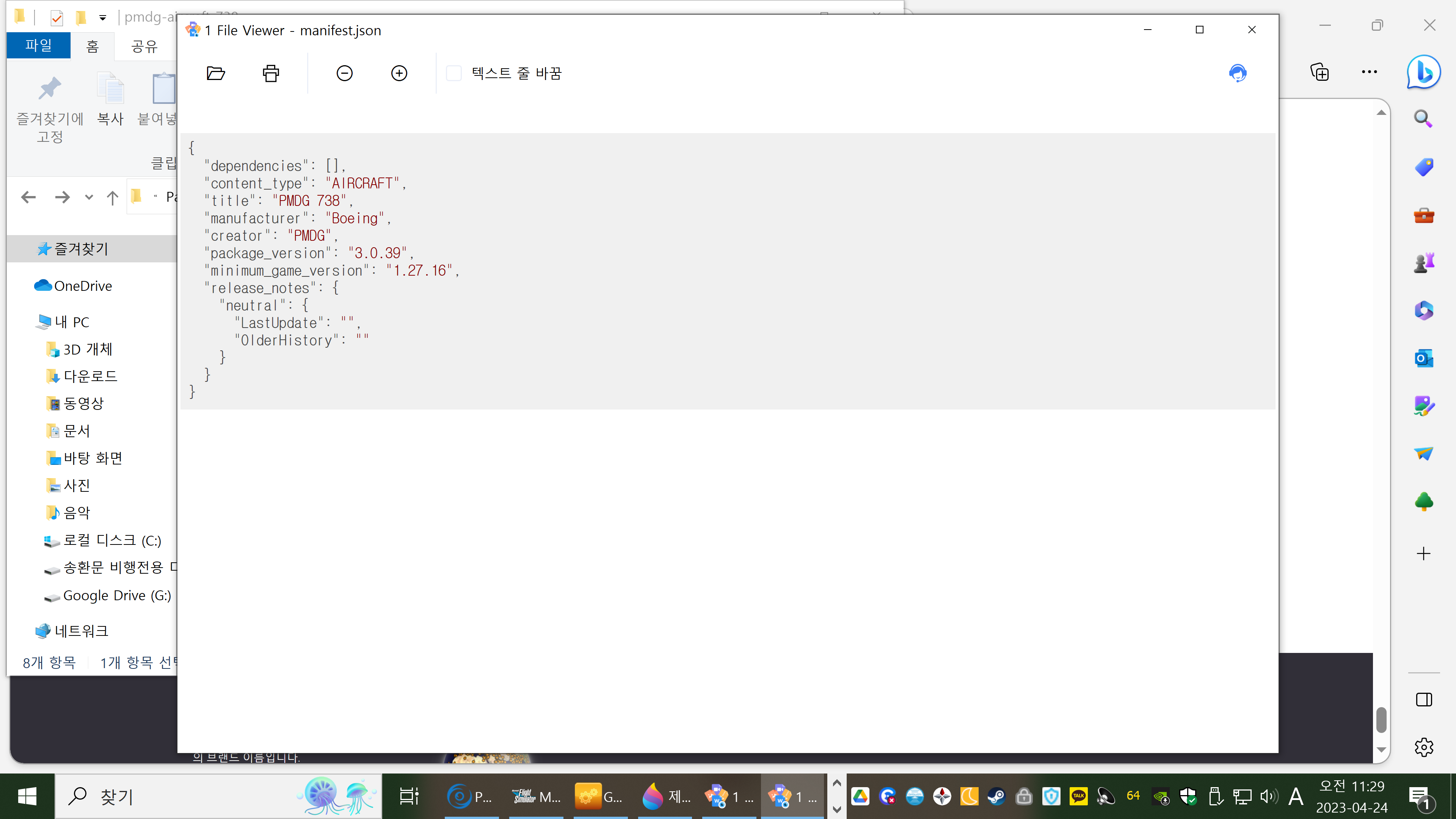Viewport: 1456px width, 819px height.
Task: Switch to the 홈 ribbon tab
Action: point(92,46)
